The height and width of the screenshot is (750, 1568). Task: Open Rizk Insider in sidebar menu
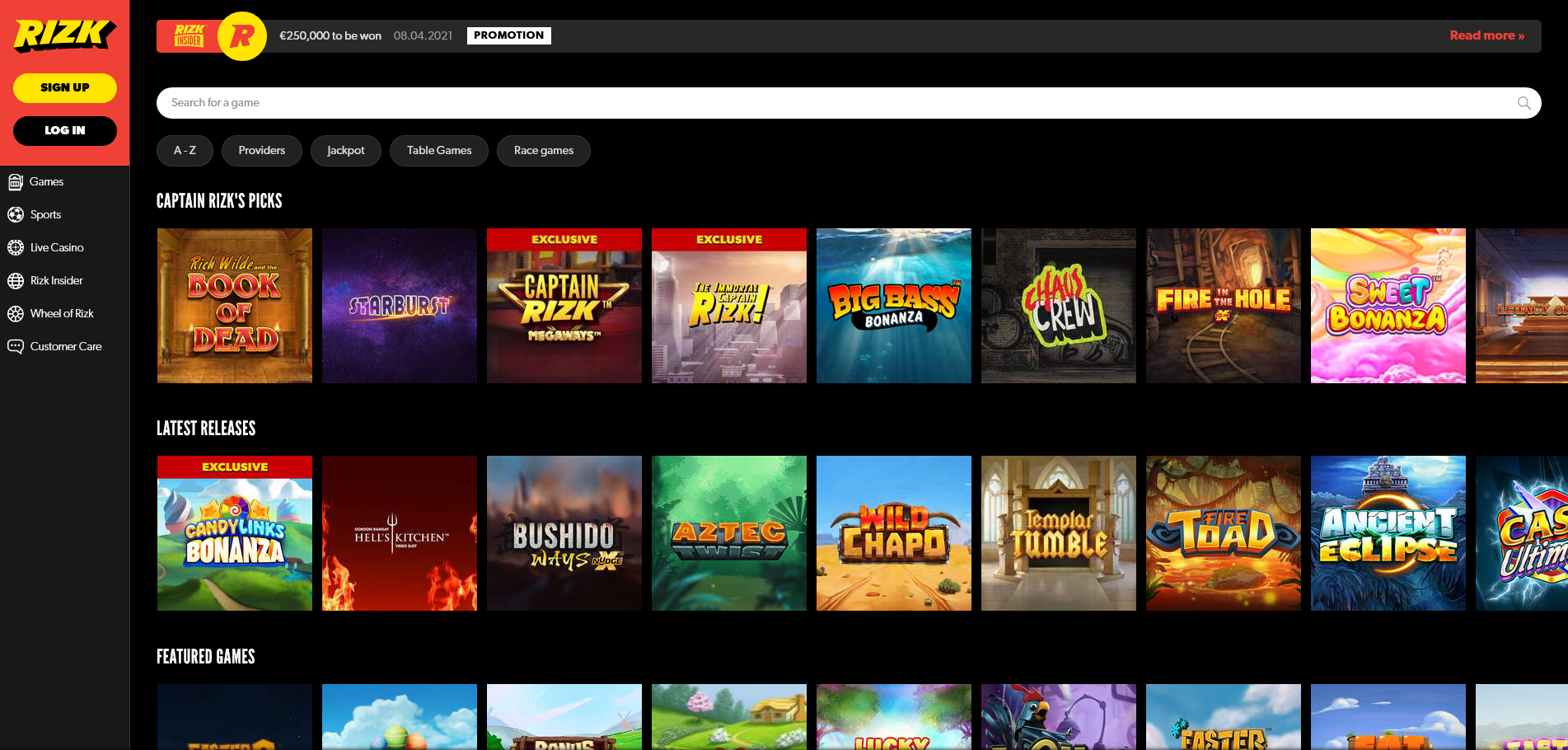coord(56,281)
